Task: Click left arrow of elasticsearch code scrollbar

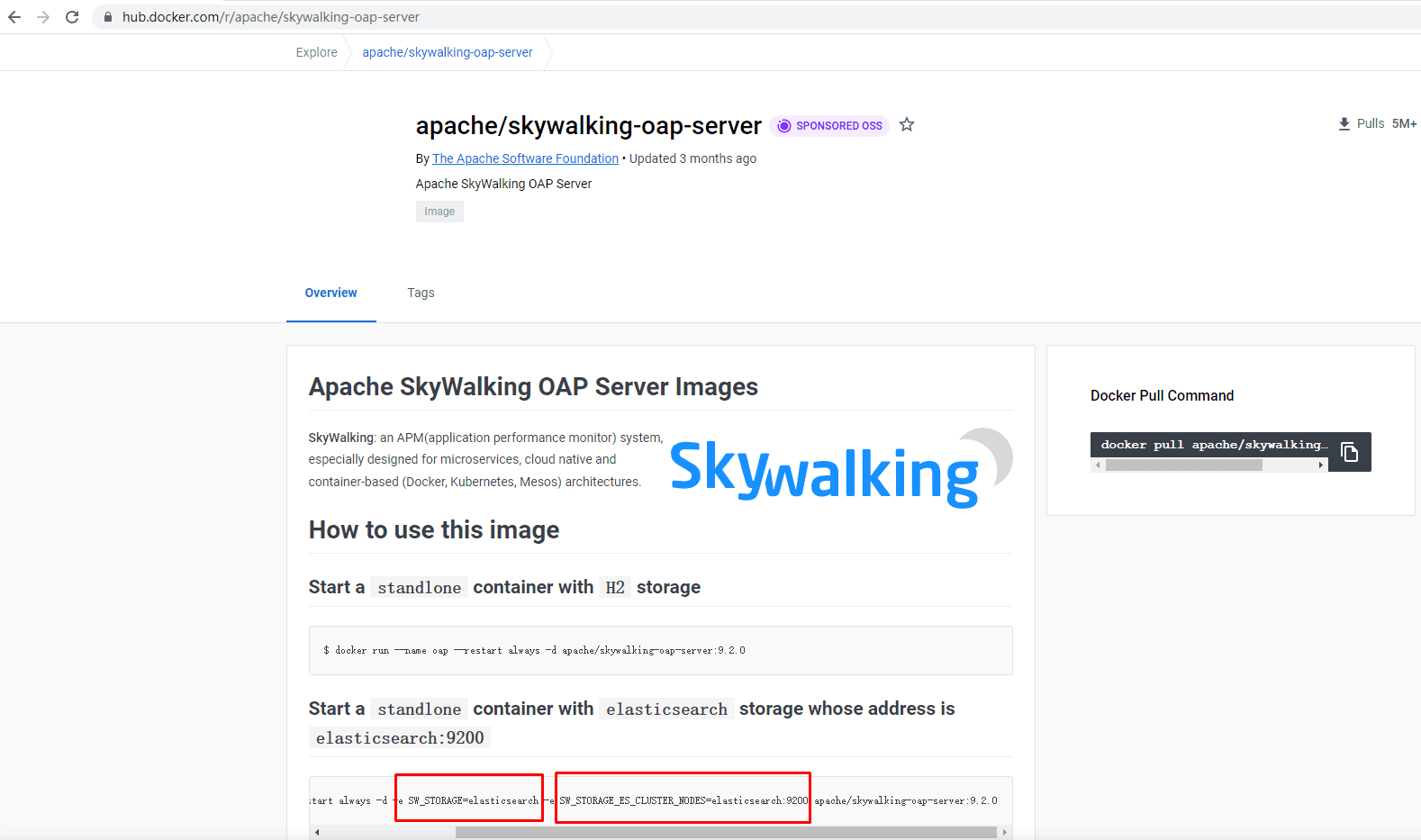Action: [317, 833]
